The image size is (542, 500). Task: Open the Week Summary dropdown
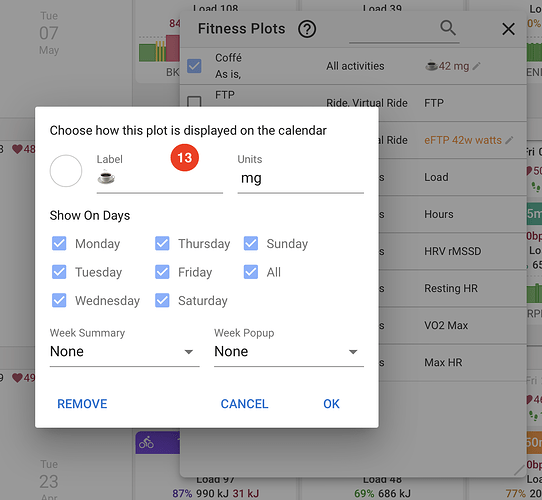(x=124, y=352)
